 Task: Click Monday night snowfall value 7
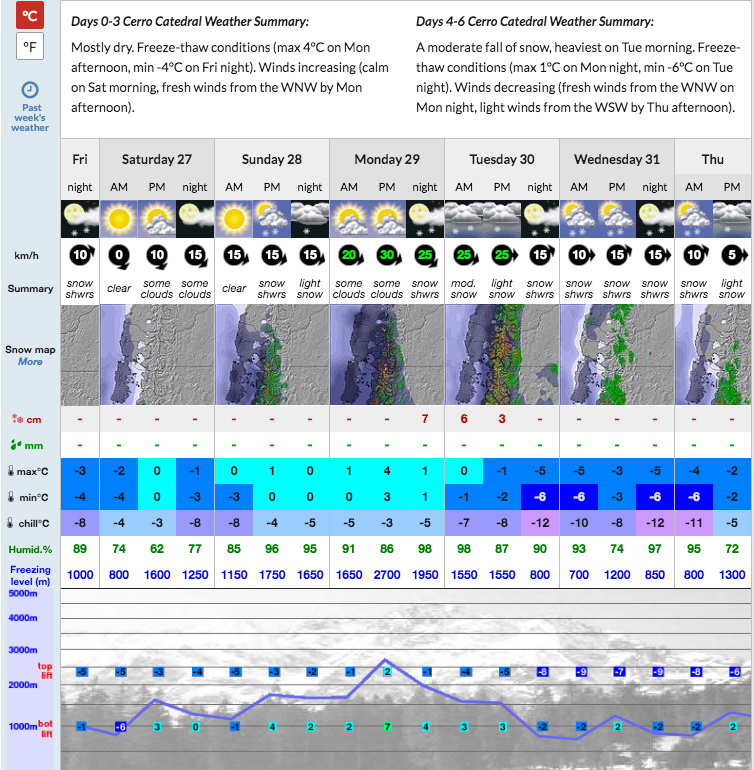(425, 419)
